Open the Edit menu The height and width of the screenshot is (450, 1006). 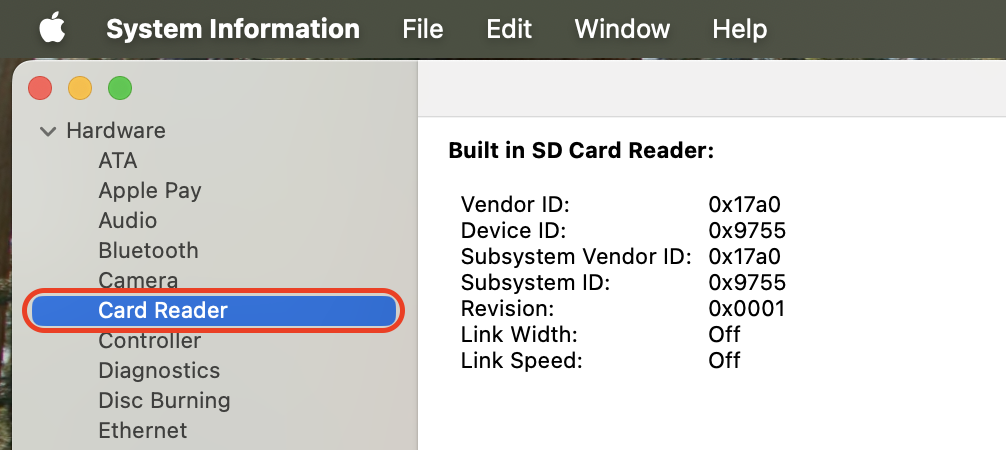509,29
